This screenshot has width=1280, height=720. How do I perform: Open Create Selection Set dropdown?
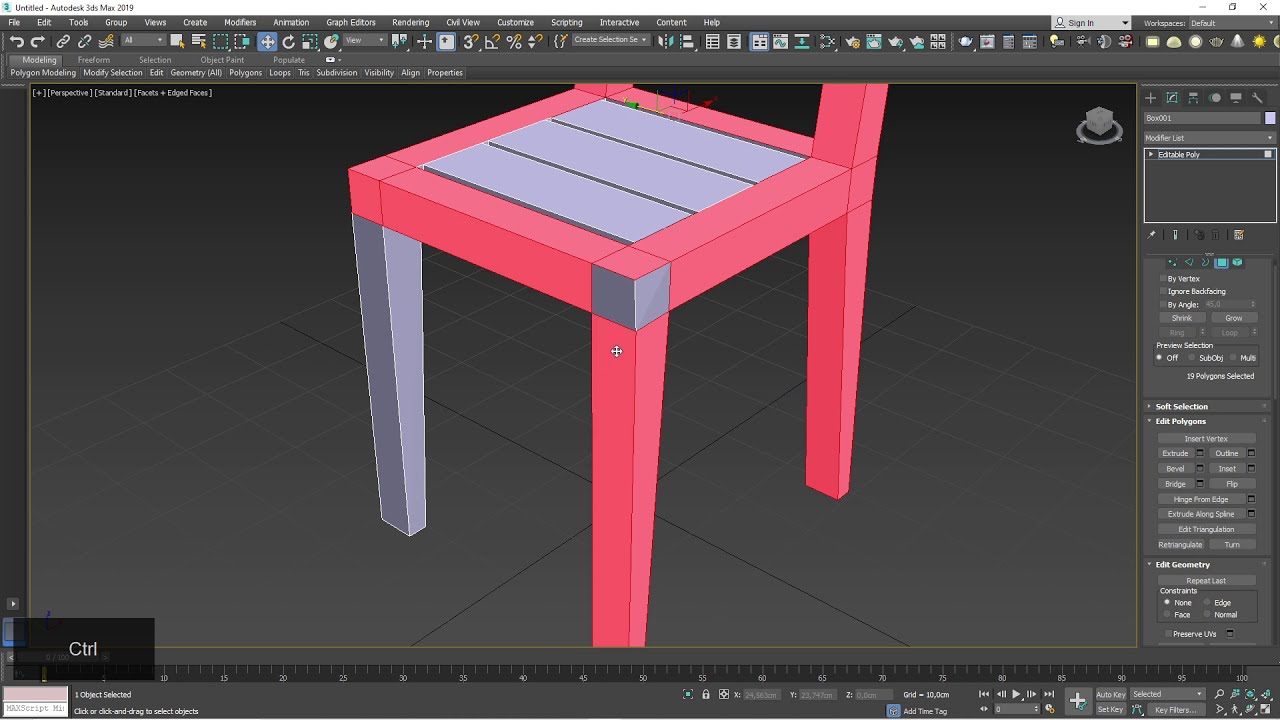(x=610, y=40)
